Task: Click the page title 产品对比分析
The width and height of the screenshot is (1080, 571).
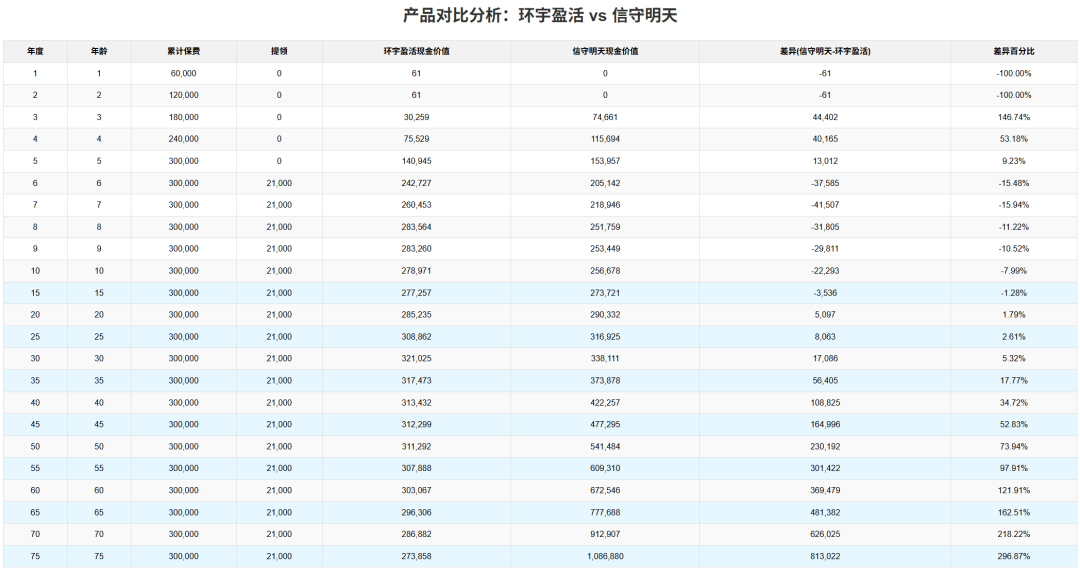Action: coord(539,16)
